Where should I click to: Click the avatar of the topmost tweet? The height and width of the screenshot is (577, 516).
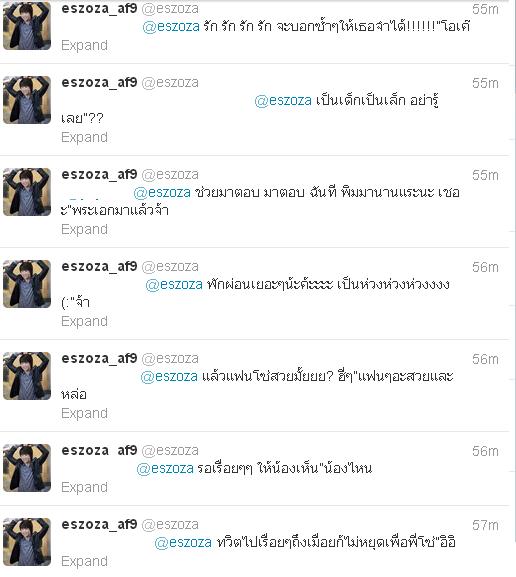coord(27,25)
